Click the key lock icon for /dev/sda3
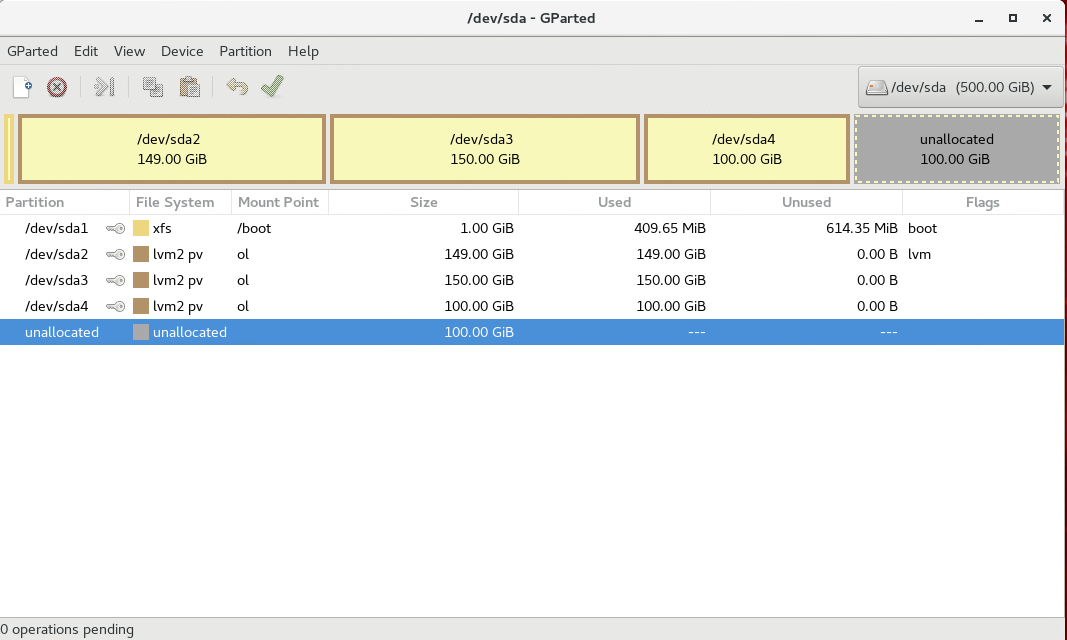 pyautogui.click(x=116, y=280)
